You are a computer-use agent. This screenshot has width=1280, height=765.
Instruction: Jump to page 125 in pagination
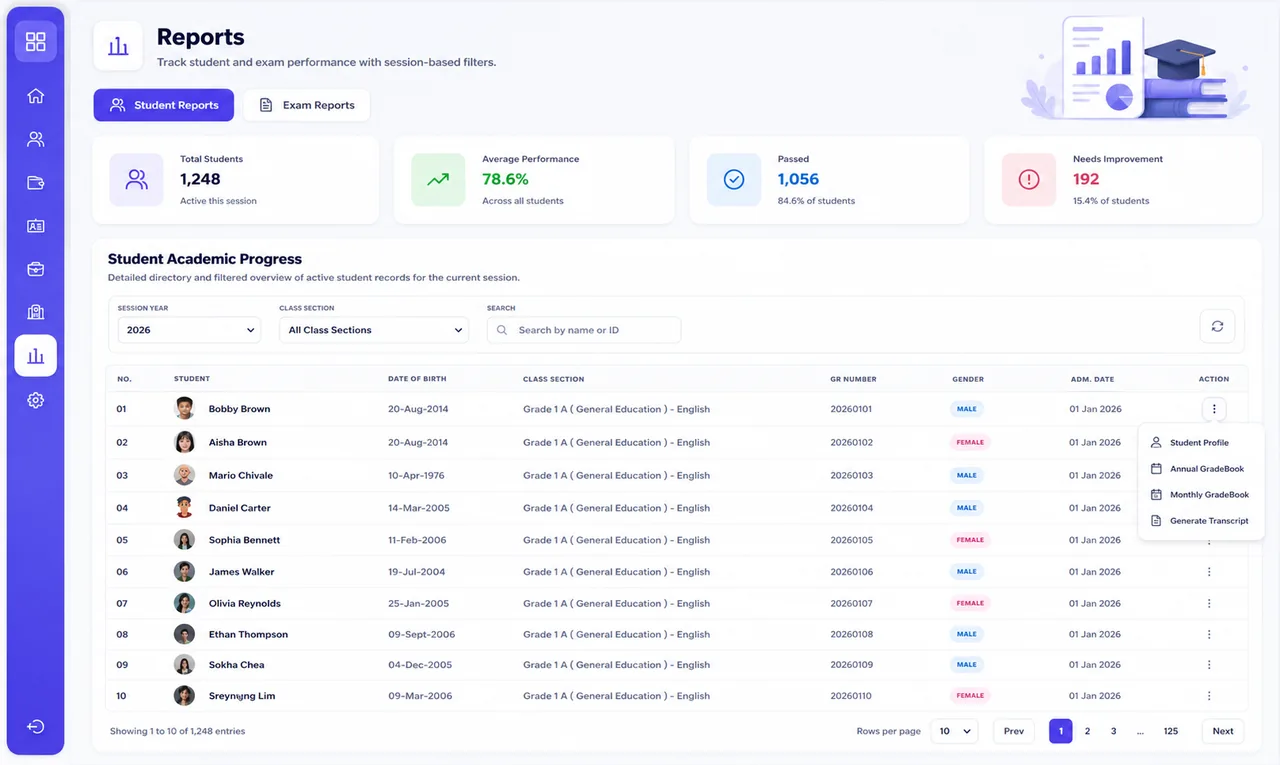pos(1171,731)
